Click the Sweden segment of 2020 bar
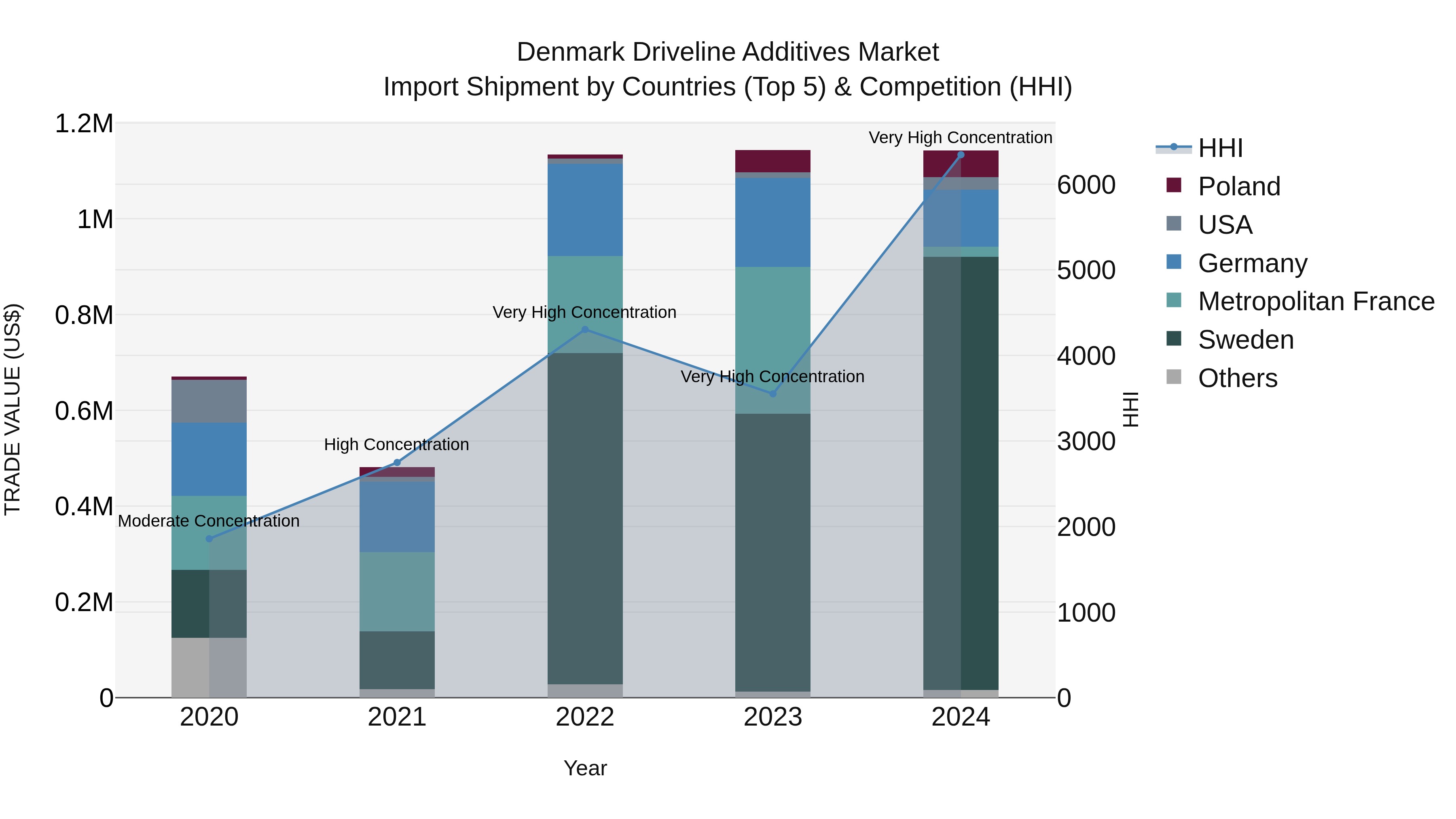Image resolution: width=1456 pixels, height=819 pixels. [209, 604]
